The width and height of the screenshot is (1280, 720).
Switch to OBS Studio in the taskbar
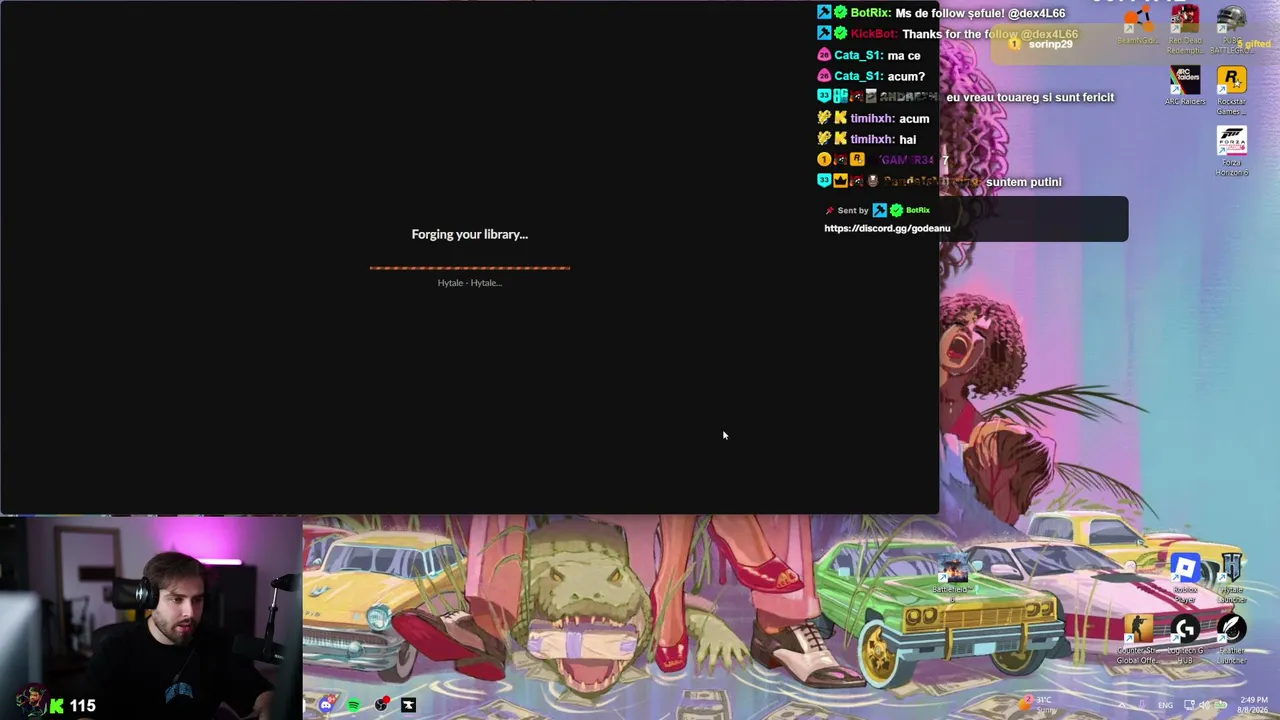(381, 705)
